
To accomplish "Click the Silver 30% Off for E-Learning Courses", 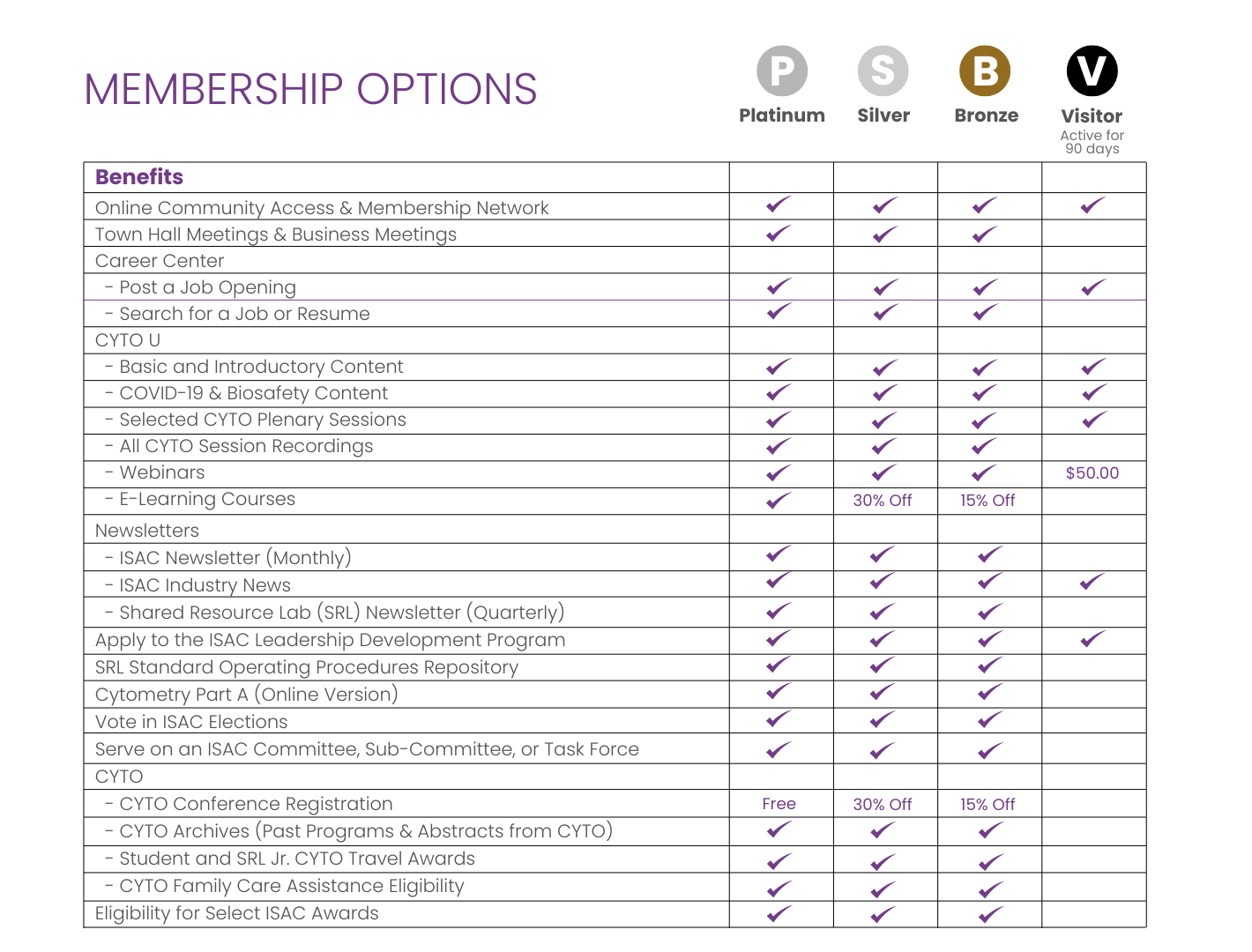I will coord(883,501).
